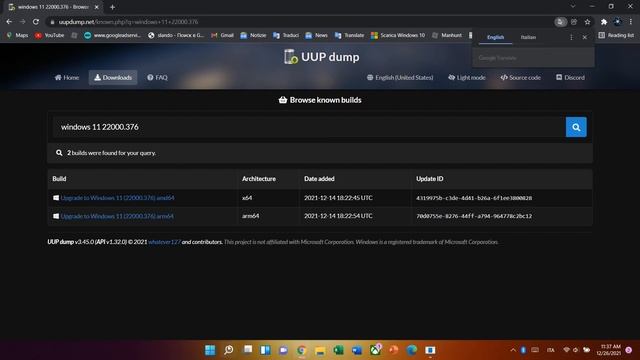Open the YouTube bookmark
The width and height of the screenshot is (640, 360).
click(49, 36)
